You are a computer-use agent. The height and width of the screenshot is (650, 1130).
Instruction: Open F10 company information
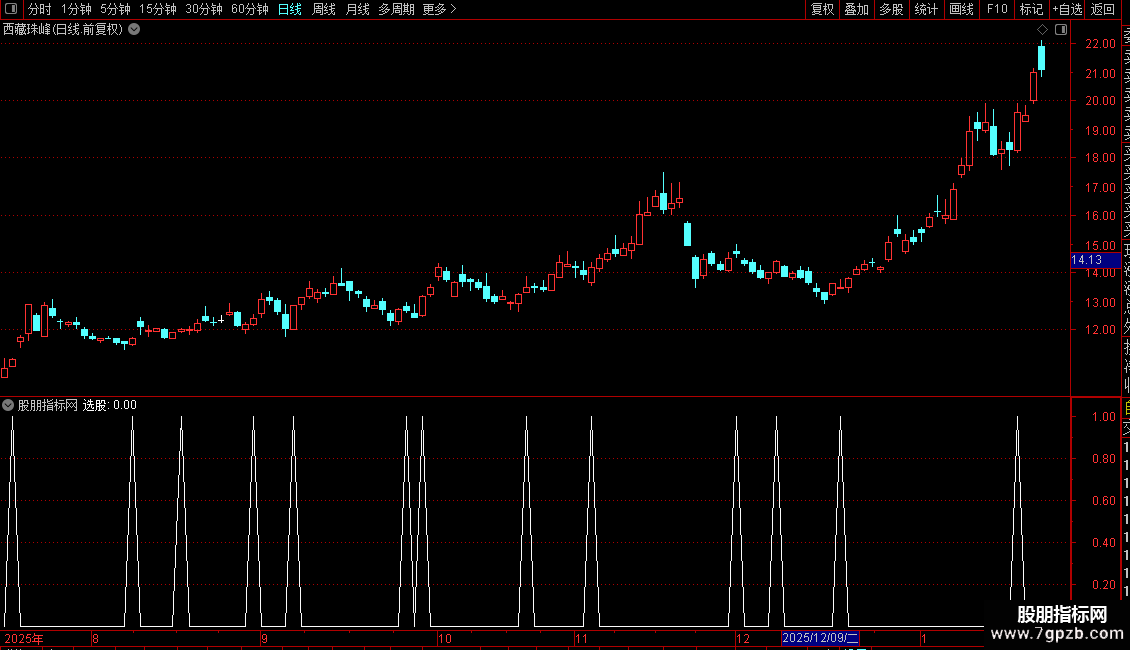(997, 9)
